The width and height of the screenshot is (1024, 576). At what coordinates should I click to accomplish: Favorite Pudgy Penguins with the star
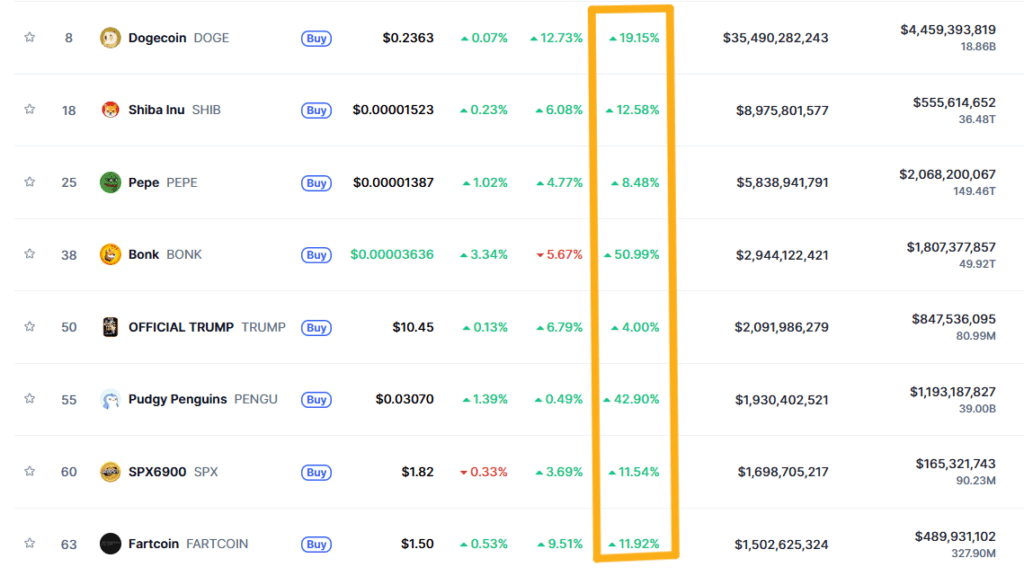pyautogui.click(x=29, y=398)
